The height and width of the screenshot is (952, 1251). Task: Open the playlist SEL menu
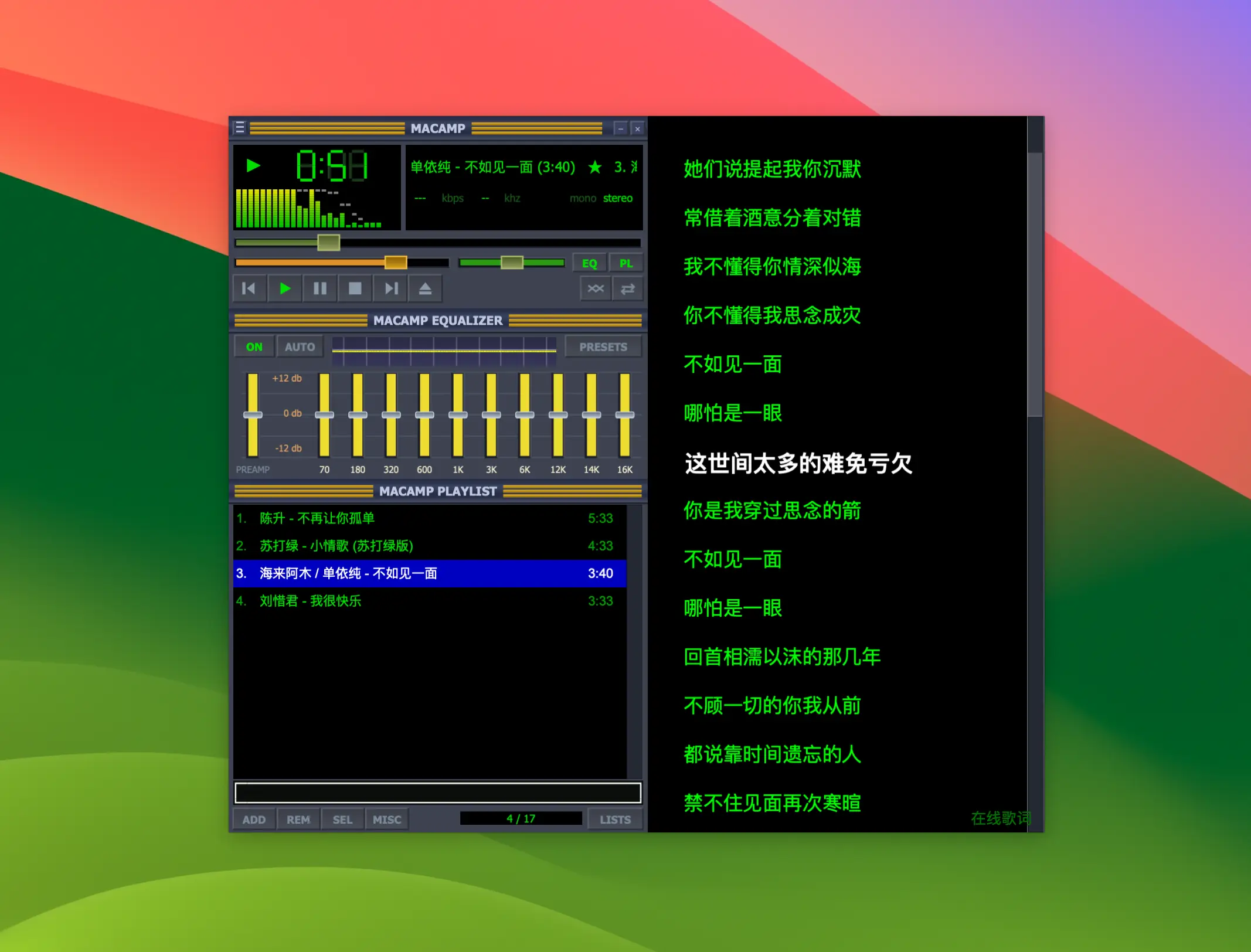pos(342,819)
